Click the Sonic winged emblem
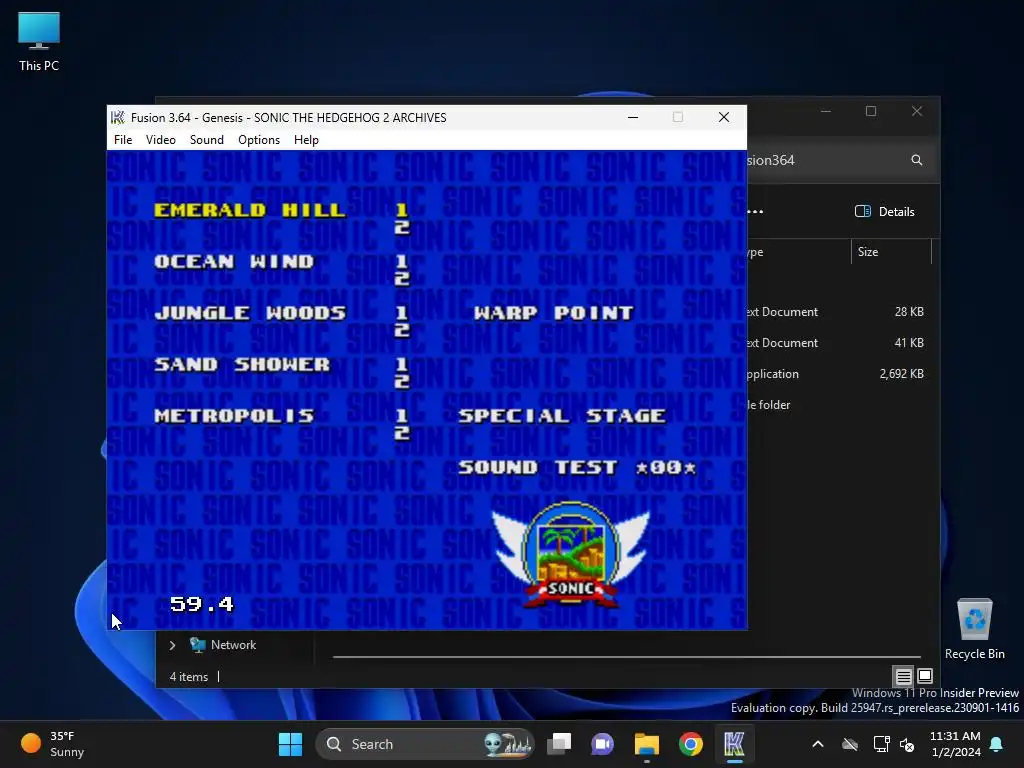The image size is (1024, 768). coord(571,554)
